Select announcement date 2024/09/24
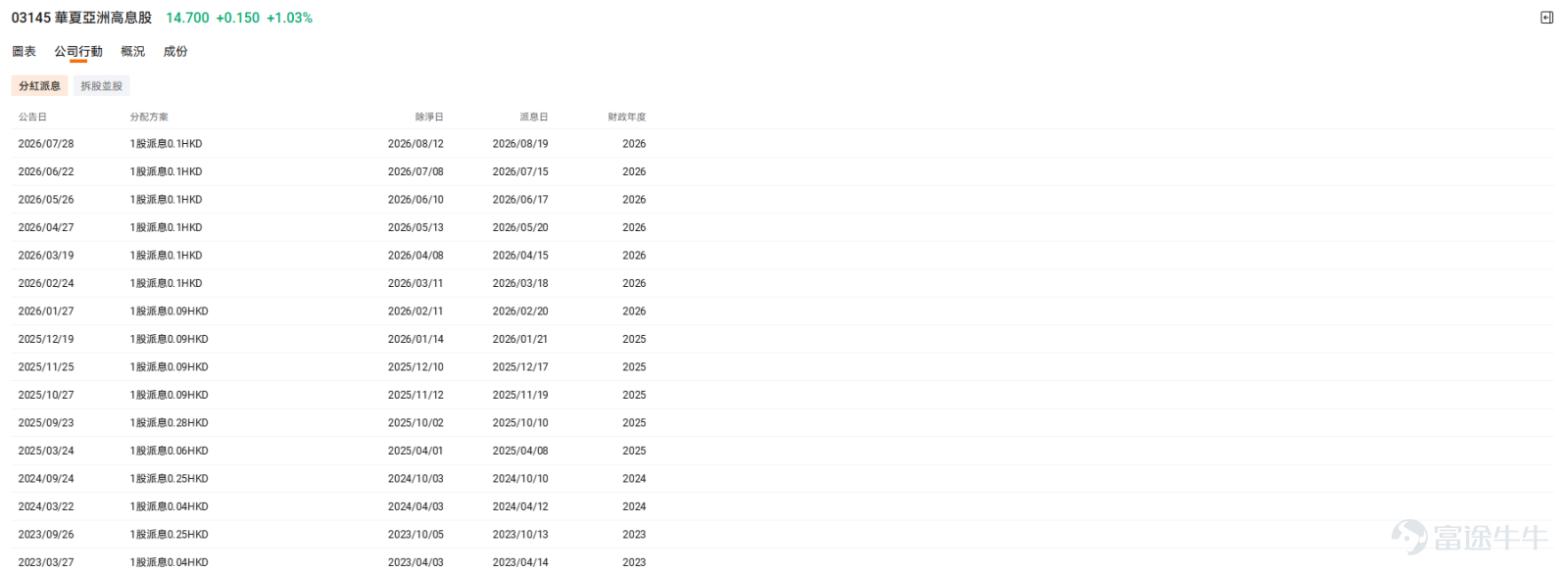Image resolution: width=1568 pixels, height=573 pixels. (x=46, y=479)
